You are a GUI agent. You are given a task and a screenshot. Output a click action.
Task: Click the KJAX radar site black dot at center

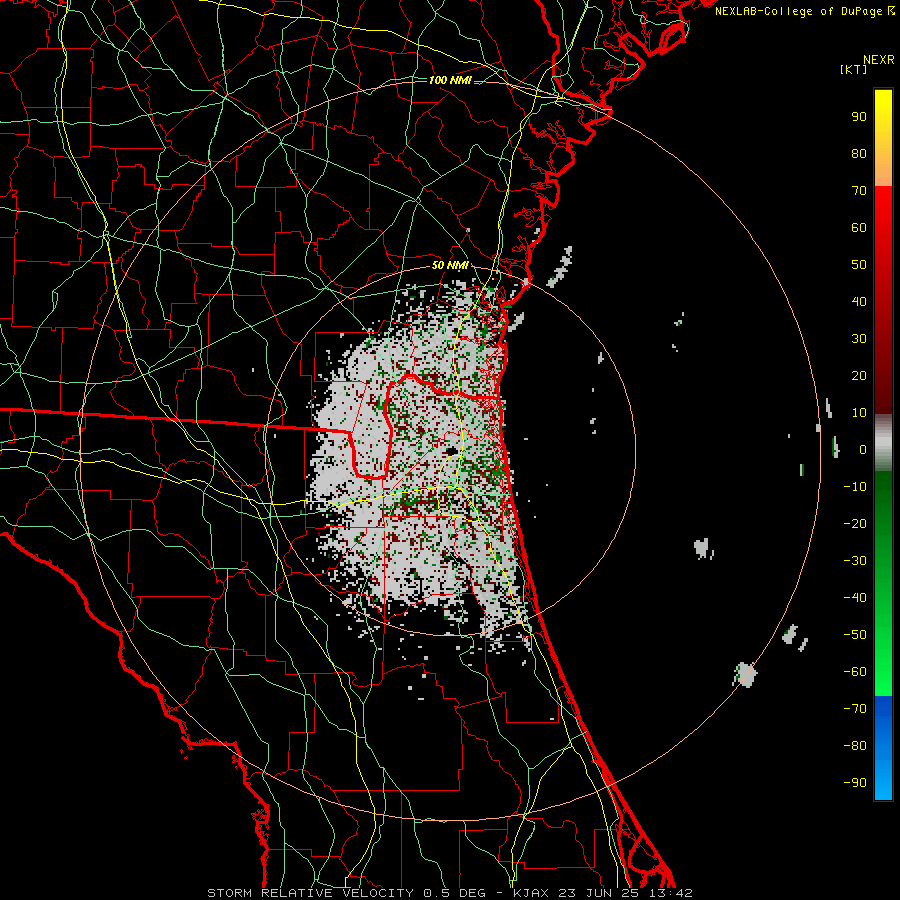(x=452, y=451)
